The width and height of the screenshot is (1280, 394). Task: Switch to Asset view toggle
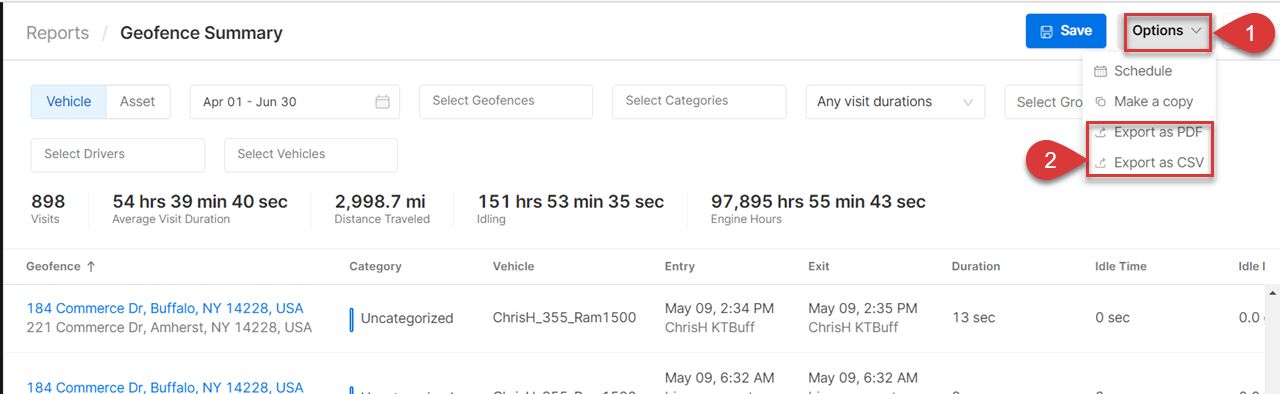pos(138,102)
